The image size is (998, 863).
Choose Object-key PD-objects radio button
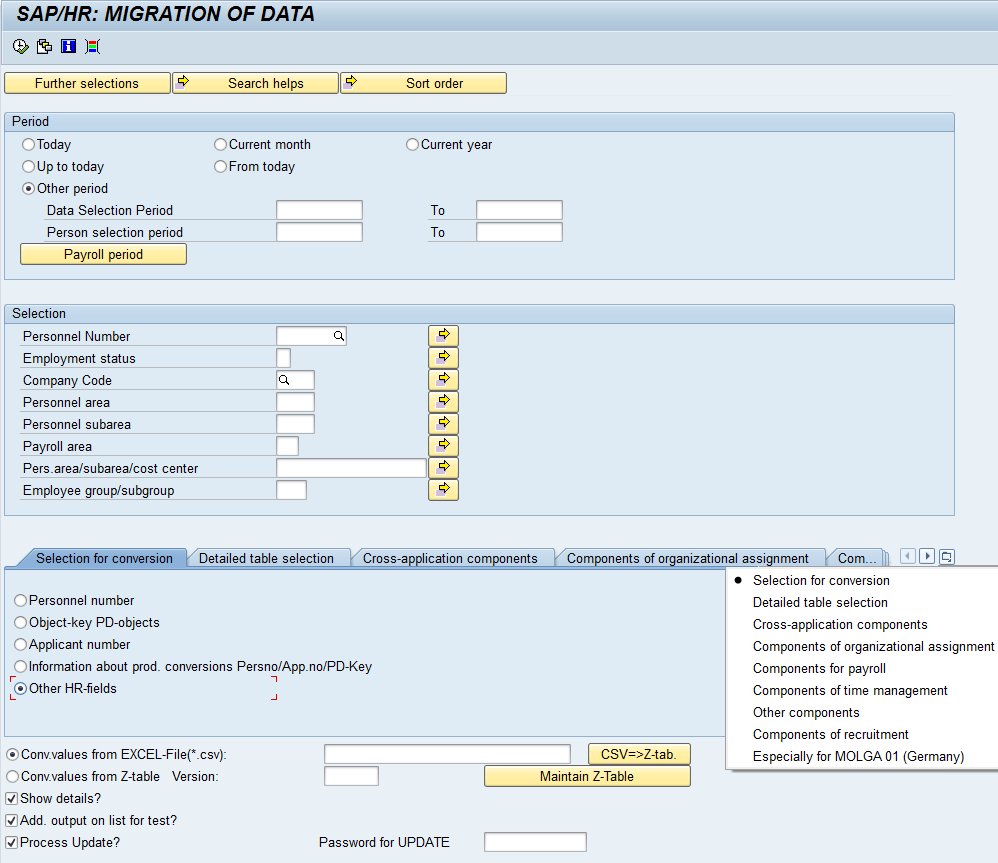pyautogui.click(x=21, y=622)
